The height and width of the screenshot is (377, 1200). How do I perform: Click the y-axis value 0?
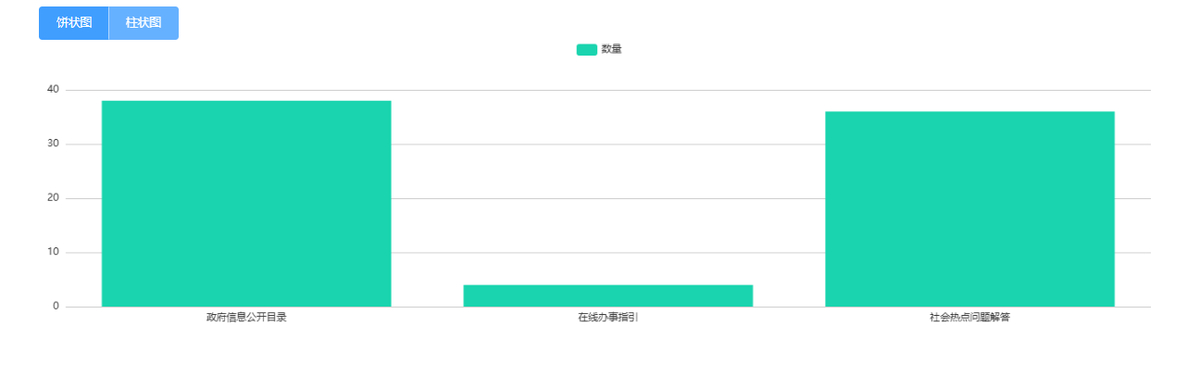pos(56,306)
